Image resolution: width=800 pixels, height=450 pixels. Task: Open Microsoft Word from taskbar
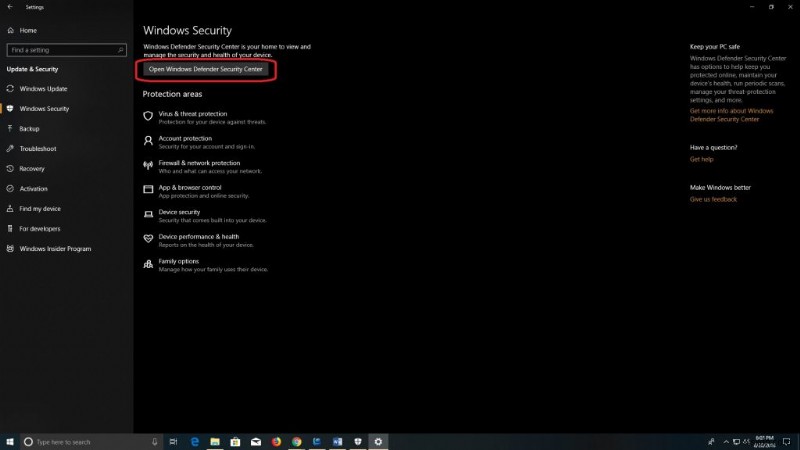point(337,442)
